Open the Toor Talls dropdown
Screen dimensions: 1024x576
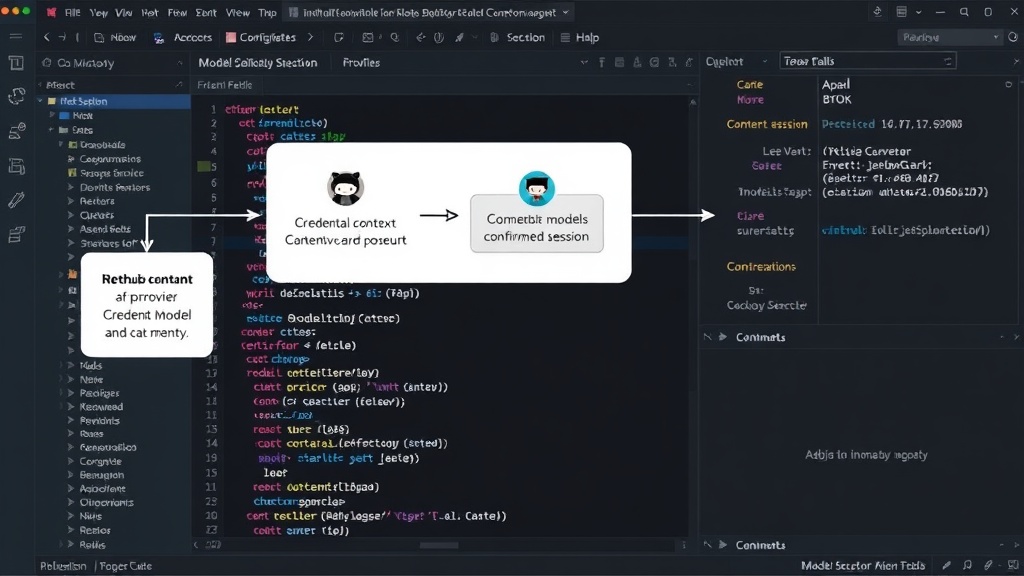[868, 61]
